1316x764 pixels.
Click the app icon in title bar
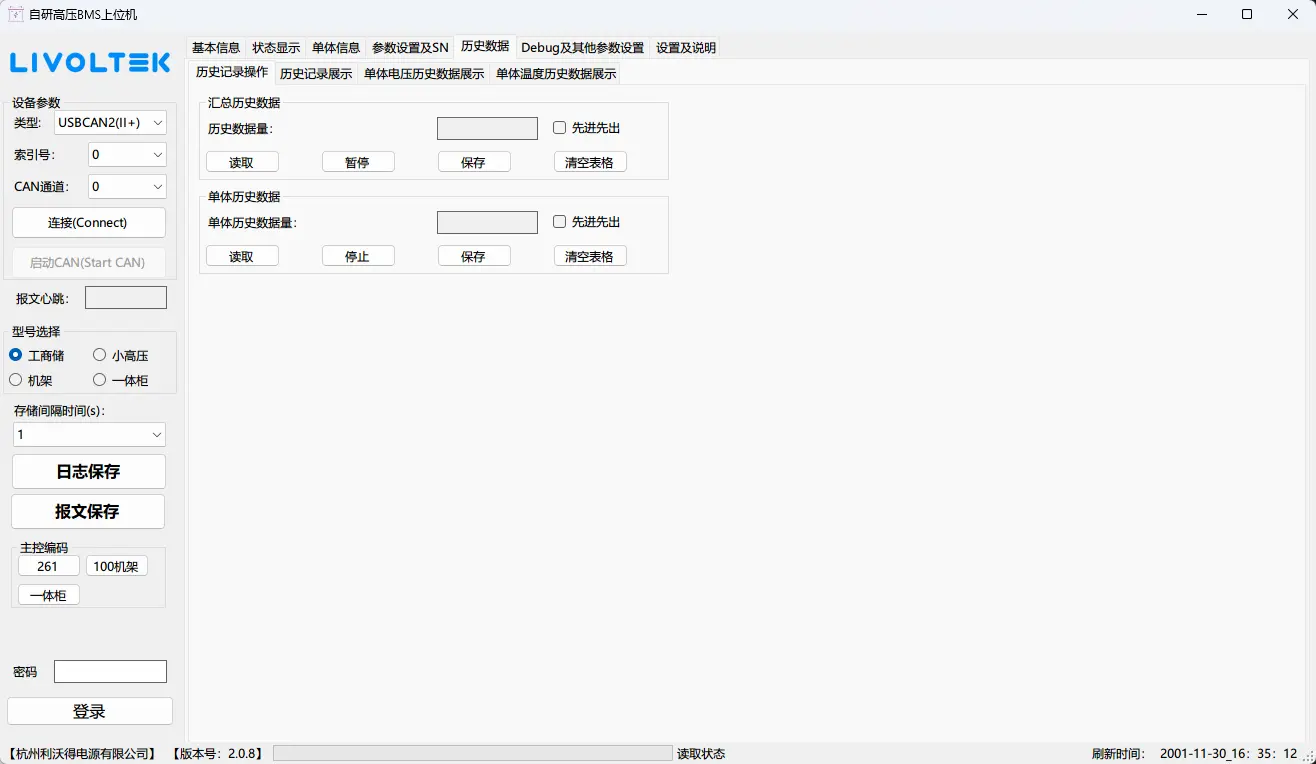(15, 14)
